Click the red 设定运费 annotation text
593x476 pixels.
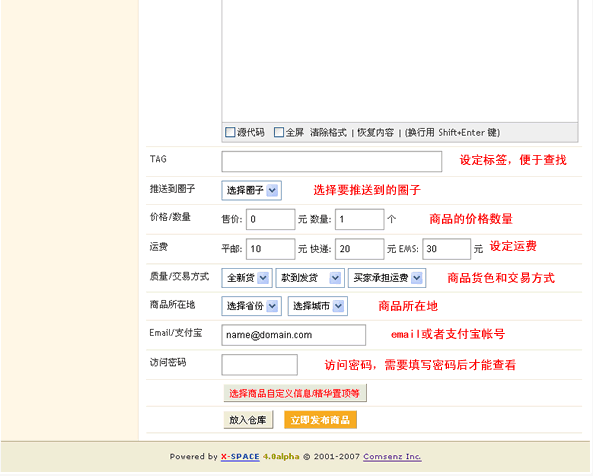513,246
